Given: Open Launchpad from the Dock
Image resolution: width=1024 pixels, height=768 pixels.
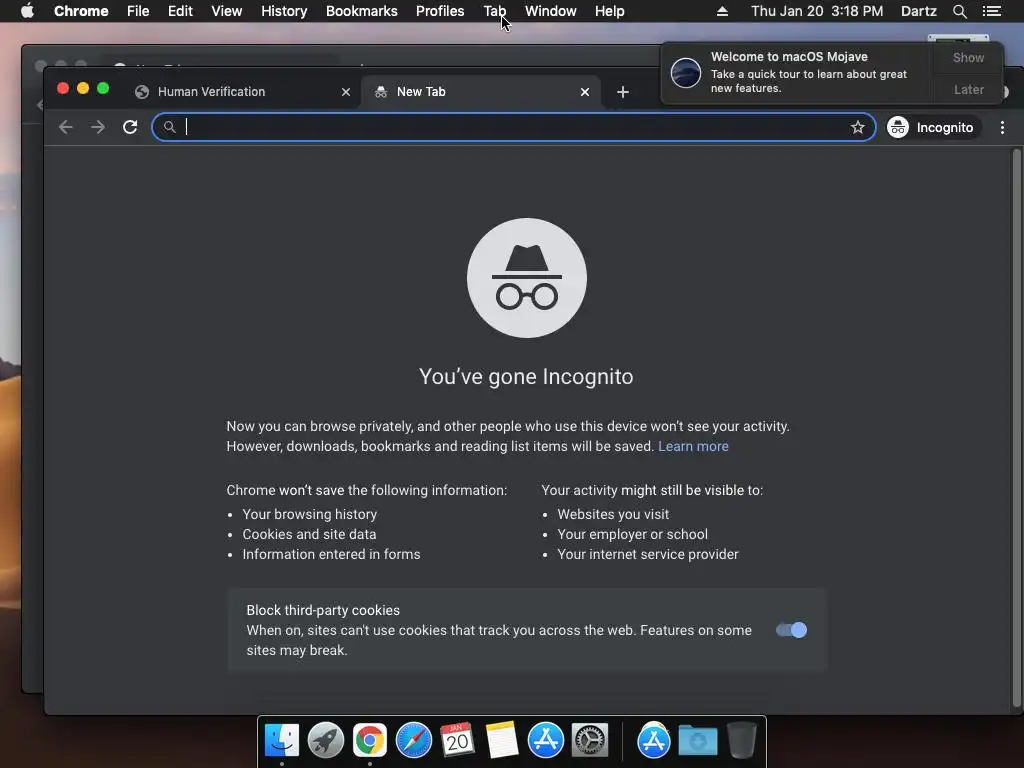Looking at the screenshot, I should click(x=325, y=741).
